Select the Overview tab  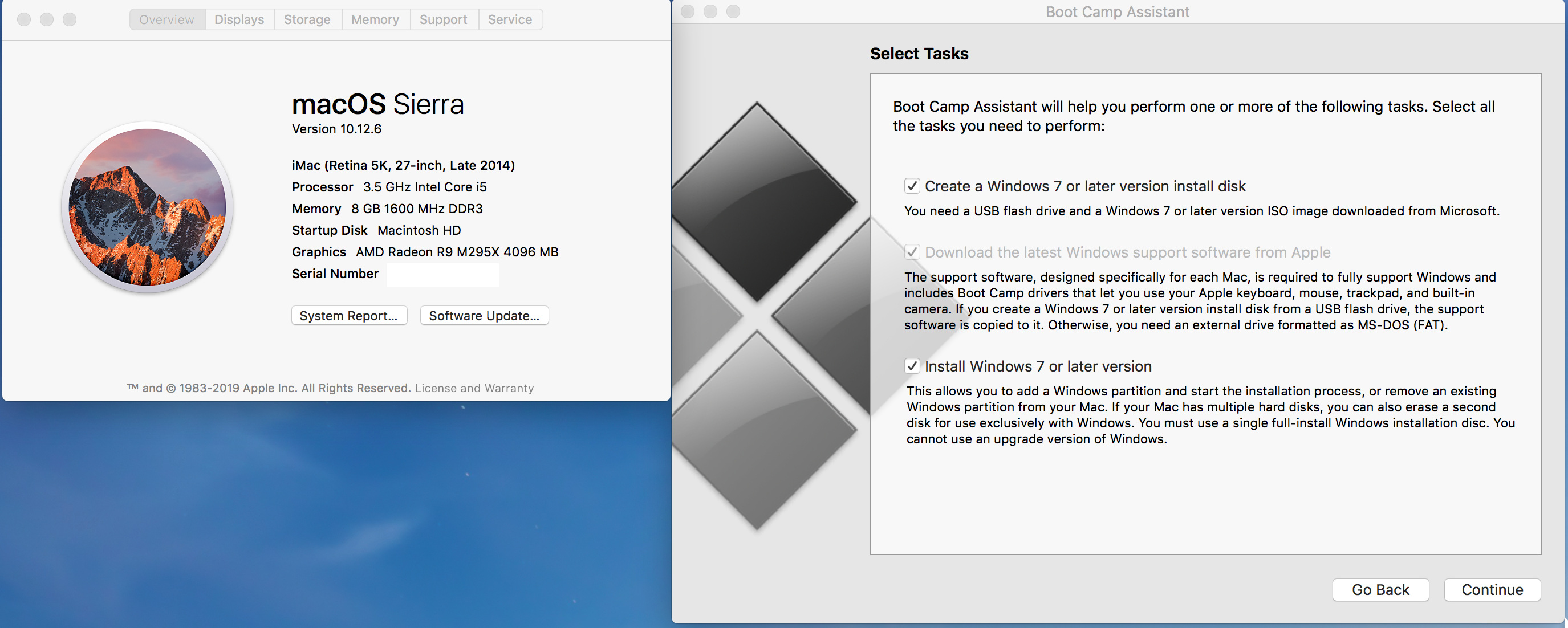(166, 19)
